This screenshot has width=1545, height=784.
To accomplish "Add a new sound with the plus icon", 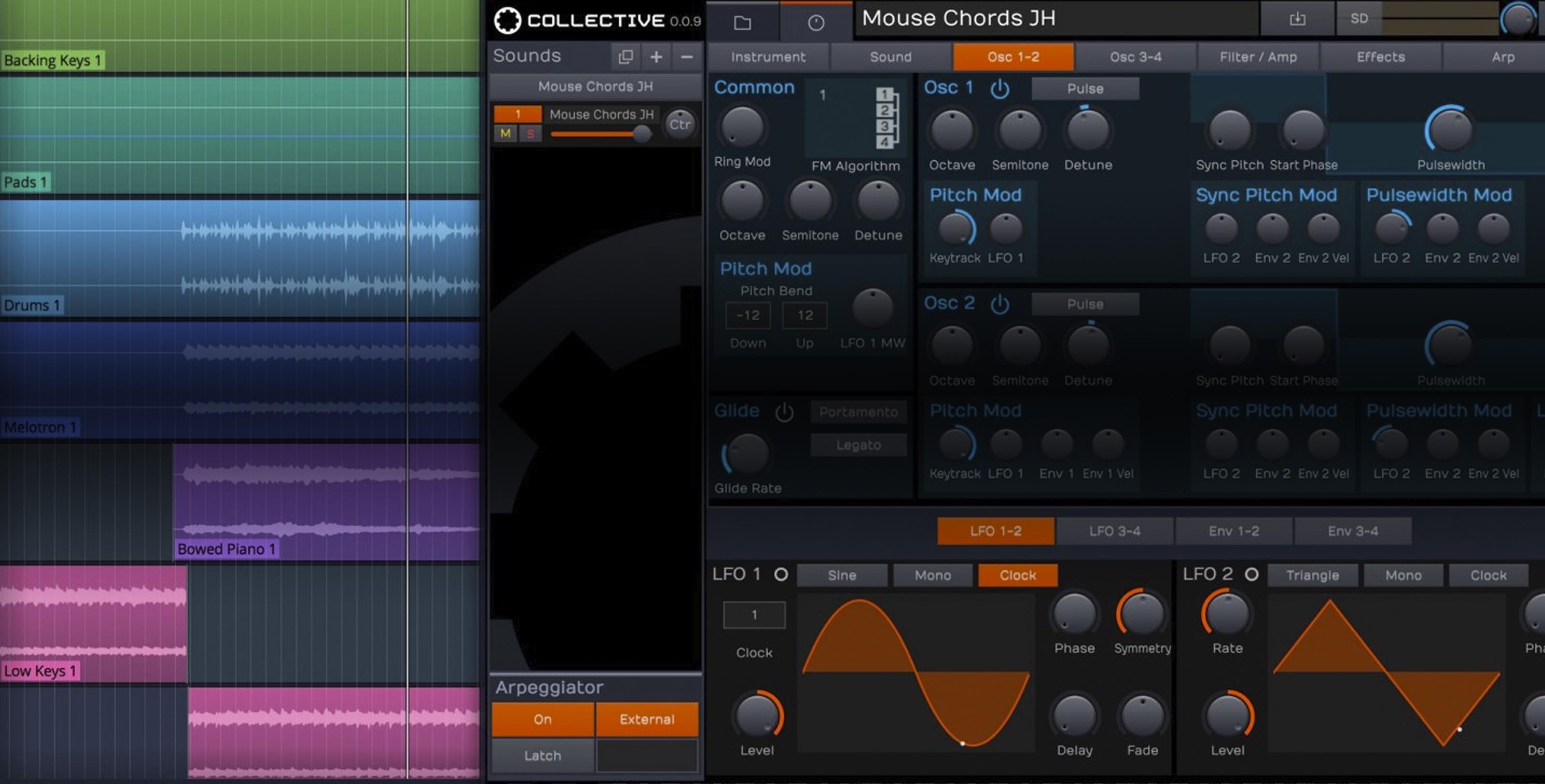I will pyautogui.click(x=656, y=57).
